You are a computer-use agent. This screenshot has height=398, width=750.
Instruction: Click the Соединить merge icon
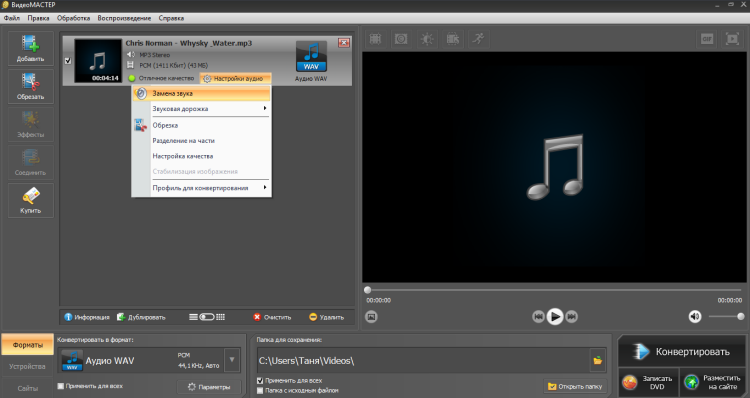(31, 162)
